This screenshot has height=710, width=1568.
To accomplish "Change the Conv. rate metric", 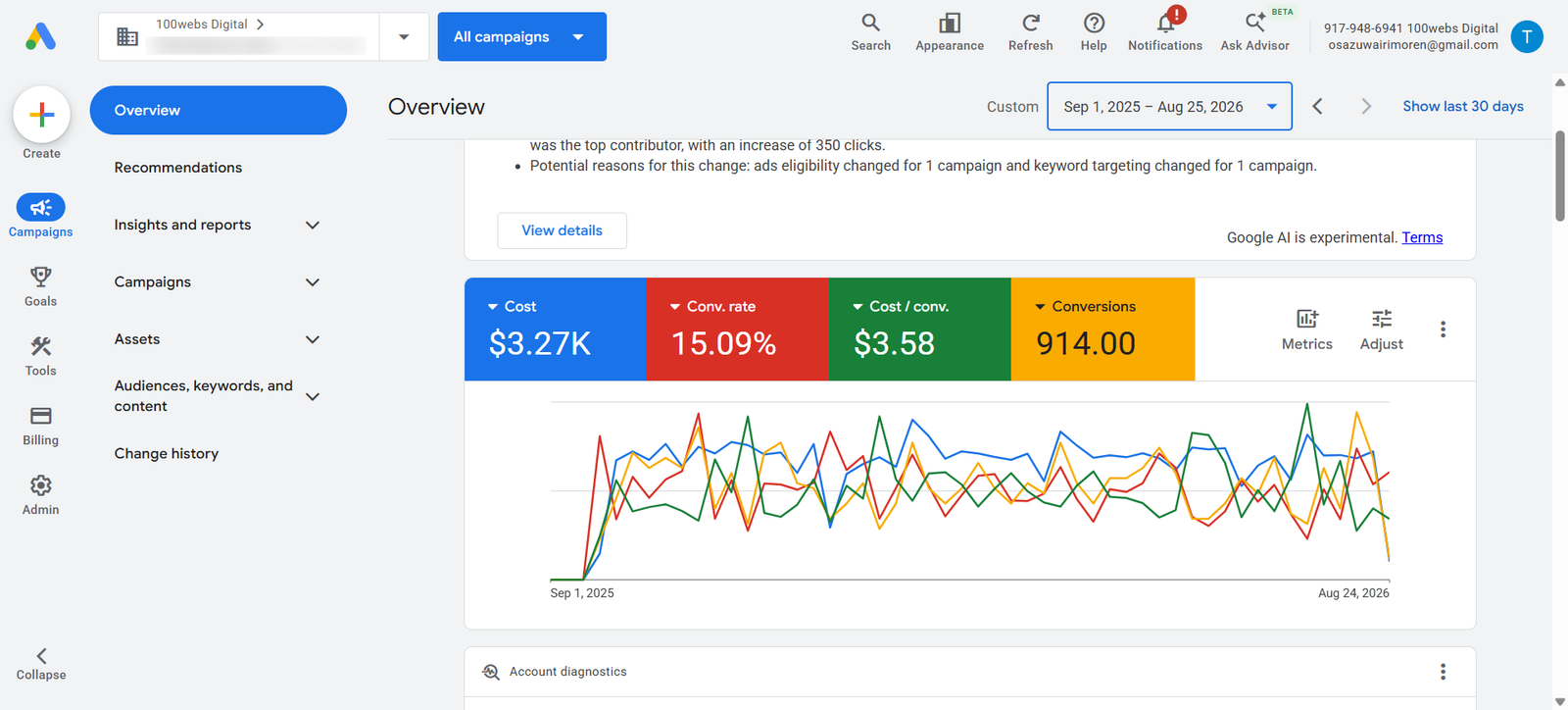I will tap(737, 330).
